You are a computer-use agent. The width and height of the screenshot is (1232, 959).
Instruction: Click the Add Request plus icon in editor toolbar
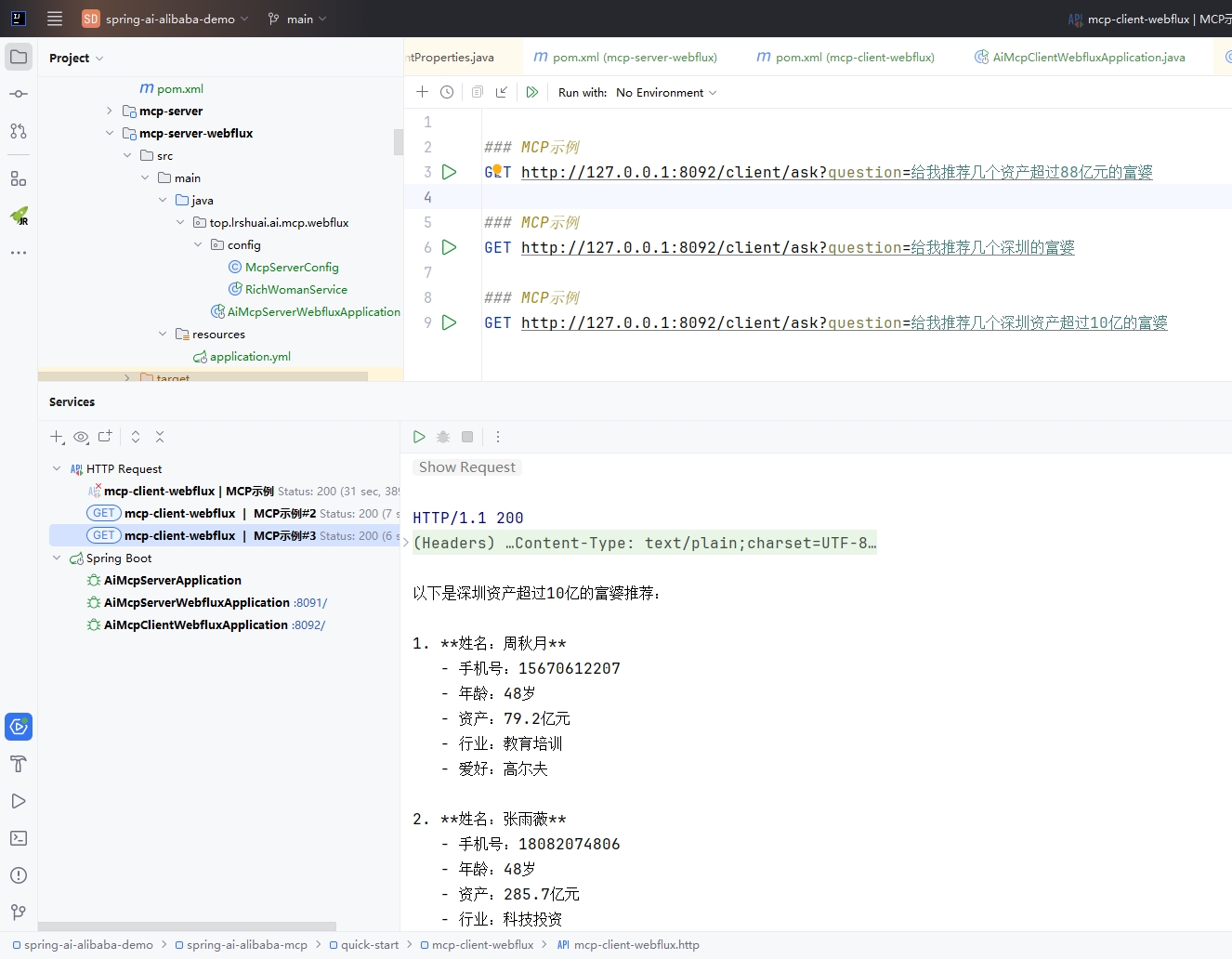pos(422,92)
